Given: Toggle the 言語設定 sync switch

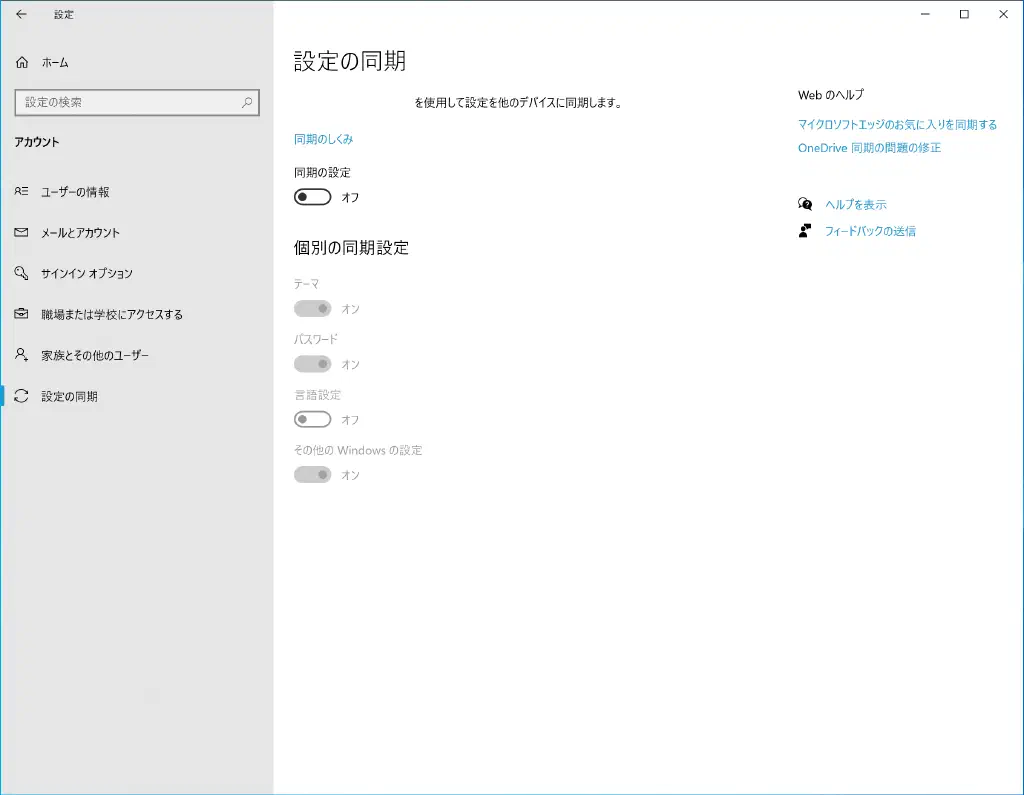Looking at the screenshot, I should coord(312,420).
